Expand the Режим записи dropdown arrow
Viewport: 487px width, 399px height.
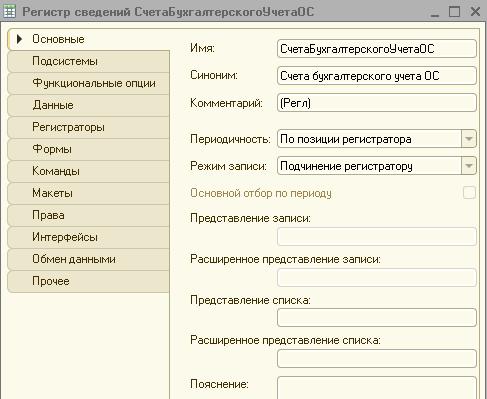[x=469, y=166]
